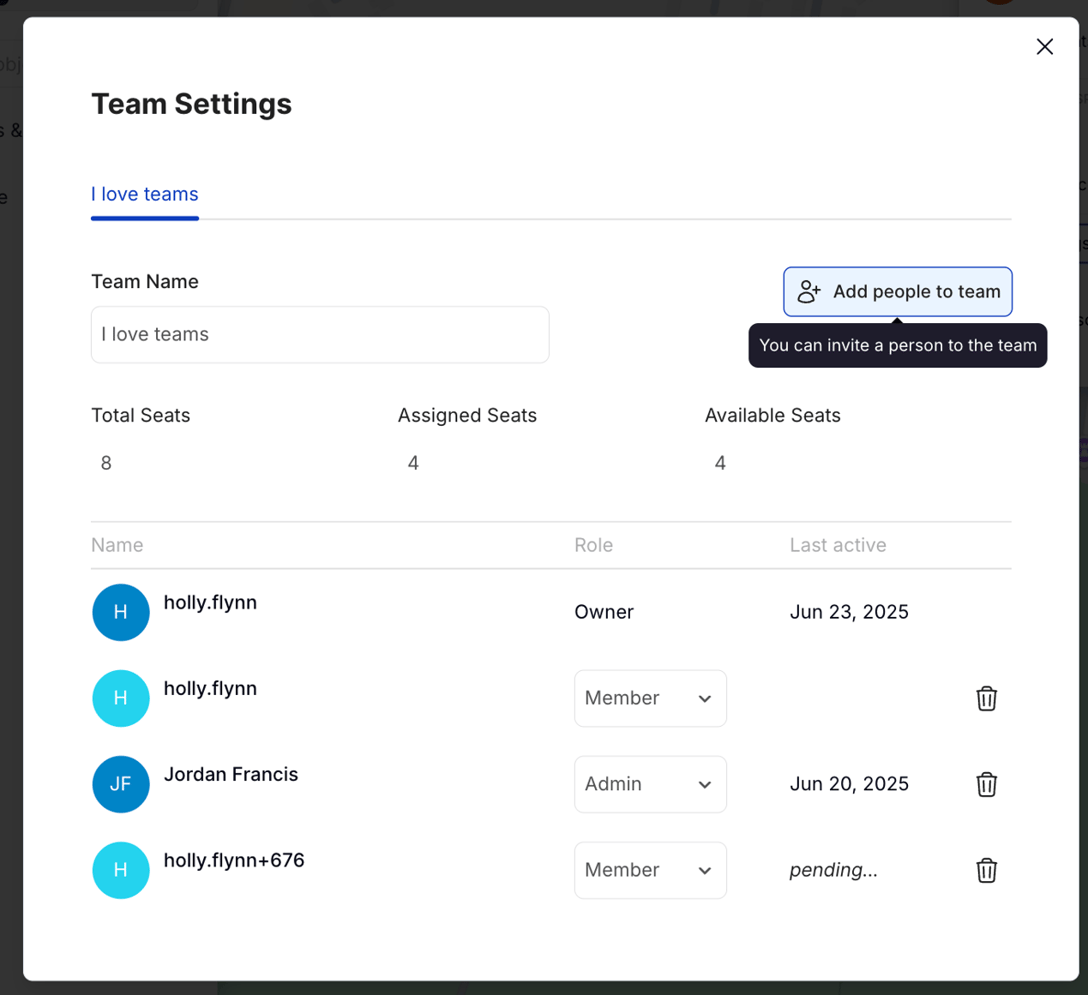Click the person-plus icon on Add people button

point(808,291)
